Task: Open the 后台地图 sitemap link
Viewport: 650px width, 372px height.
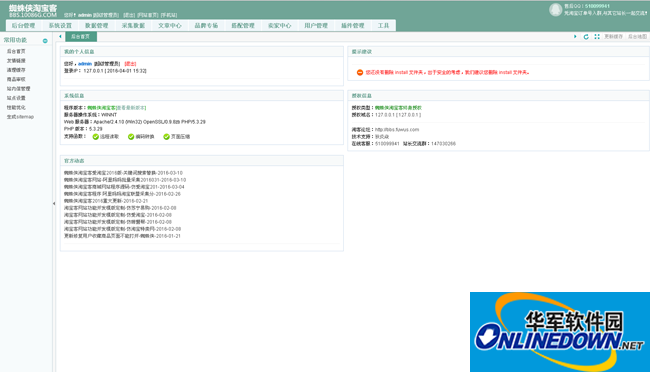Action: pos(637,36)
